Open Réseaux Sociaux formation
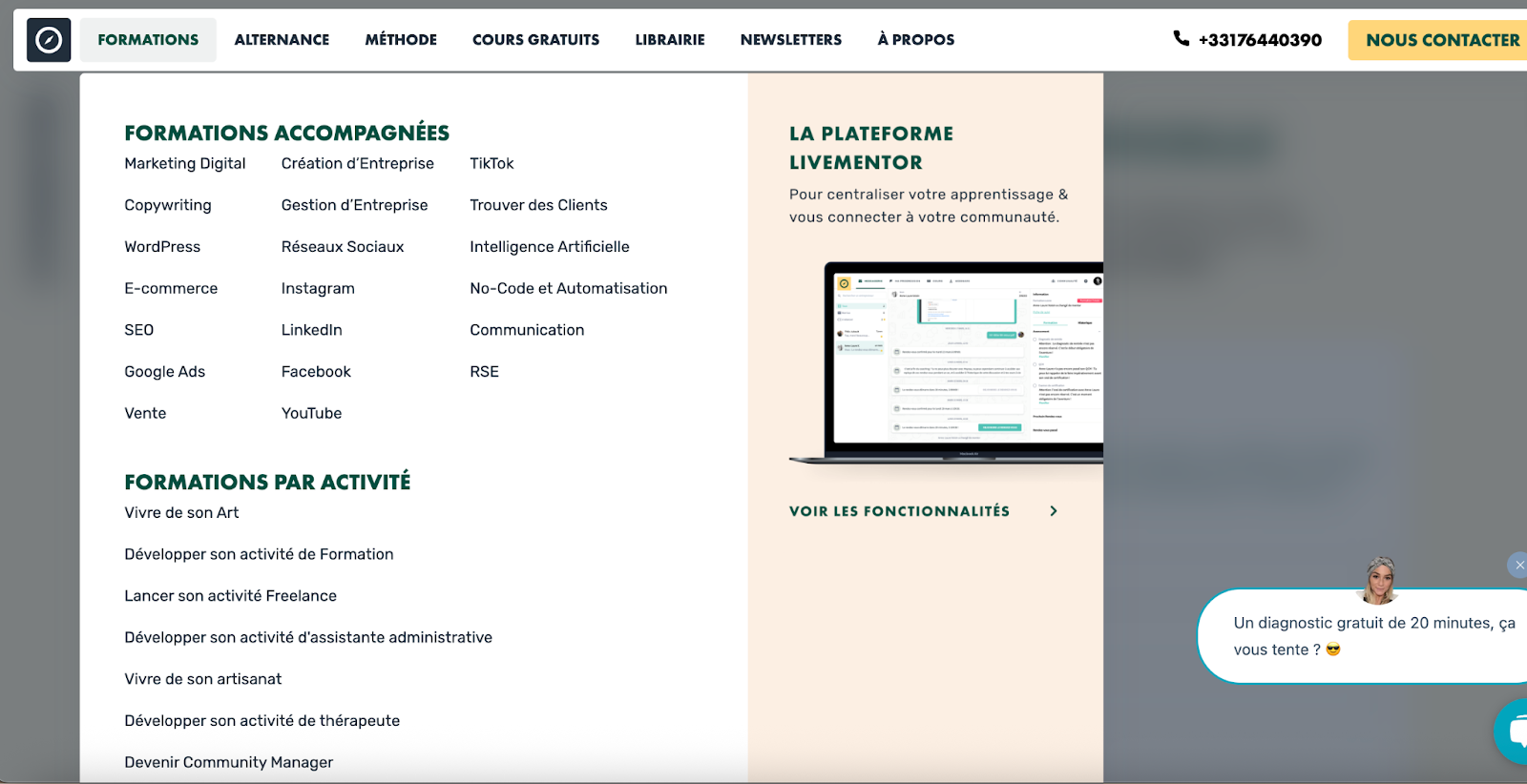 click(x=343, y=247)
